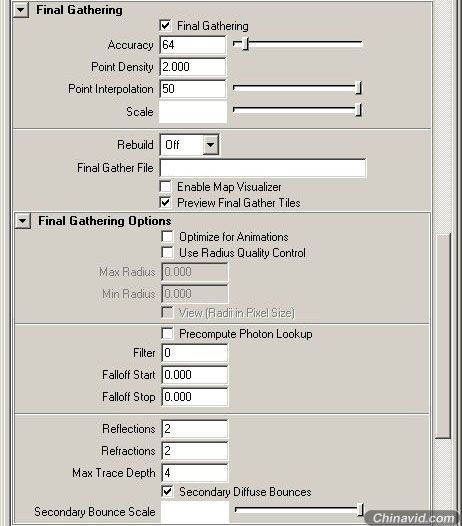Click the Accuracy slider handle

[246, 44]
